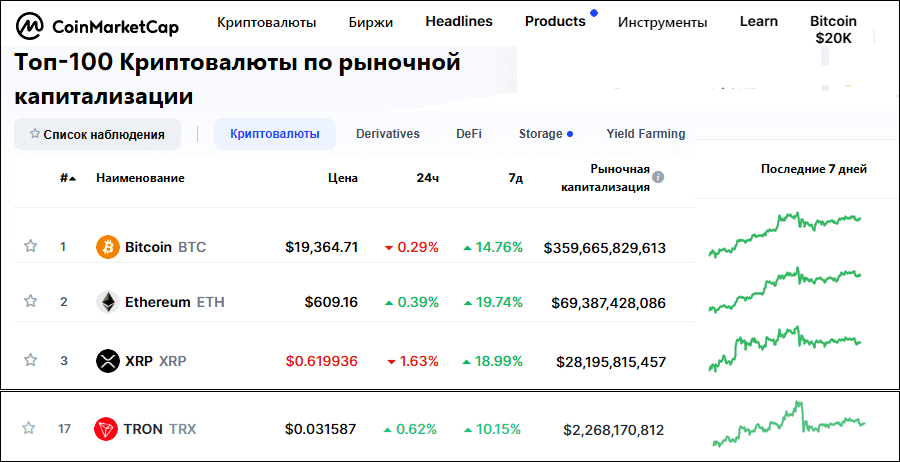Toggle the watchlist star for TRON
The height and width of the screenshot is (462, 900).
coord(30,429)
